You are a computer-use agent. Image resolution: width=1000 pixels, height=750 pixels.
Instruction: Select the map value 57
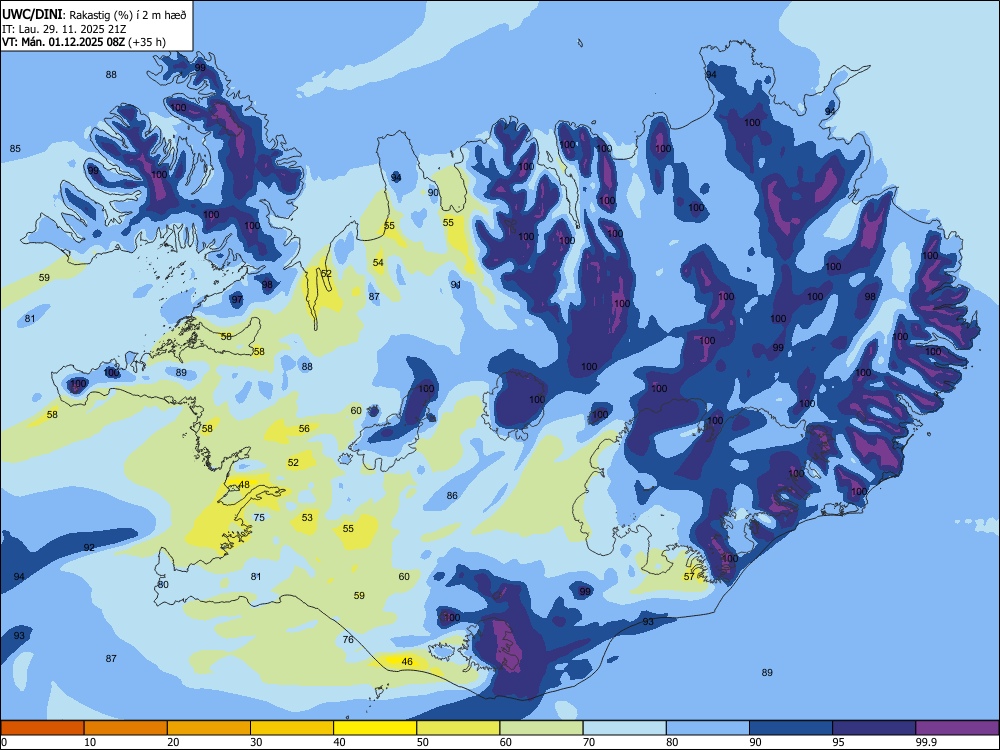point(689,577)
